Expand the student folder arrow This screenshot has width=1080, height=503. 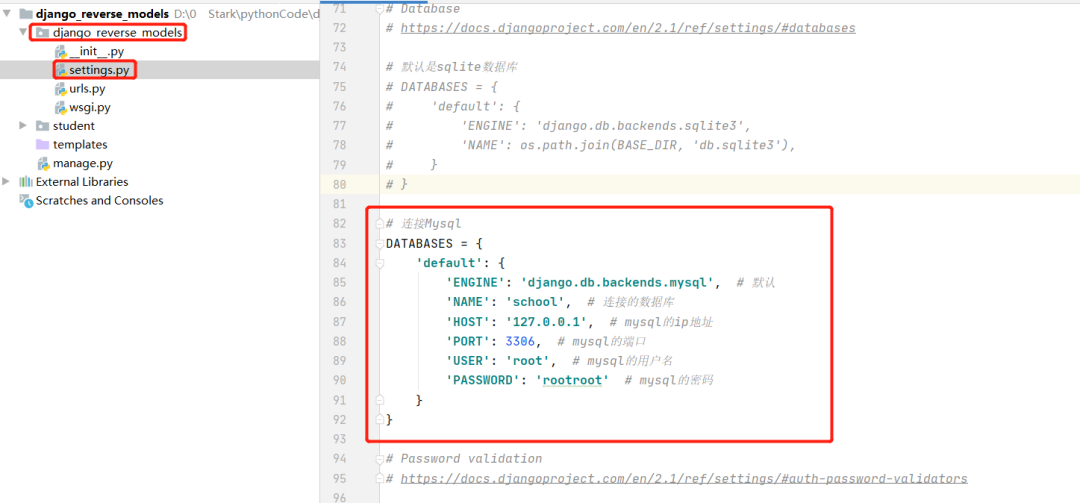point(23,125)
